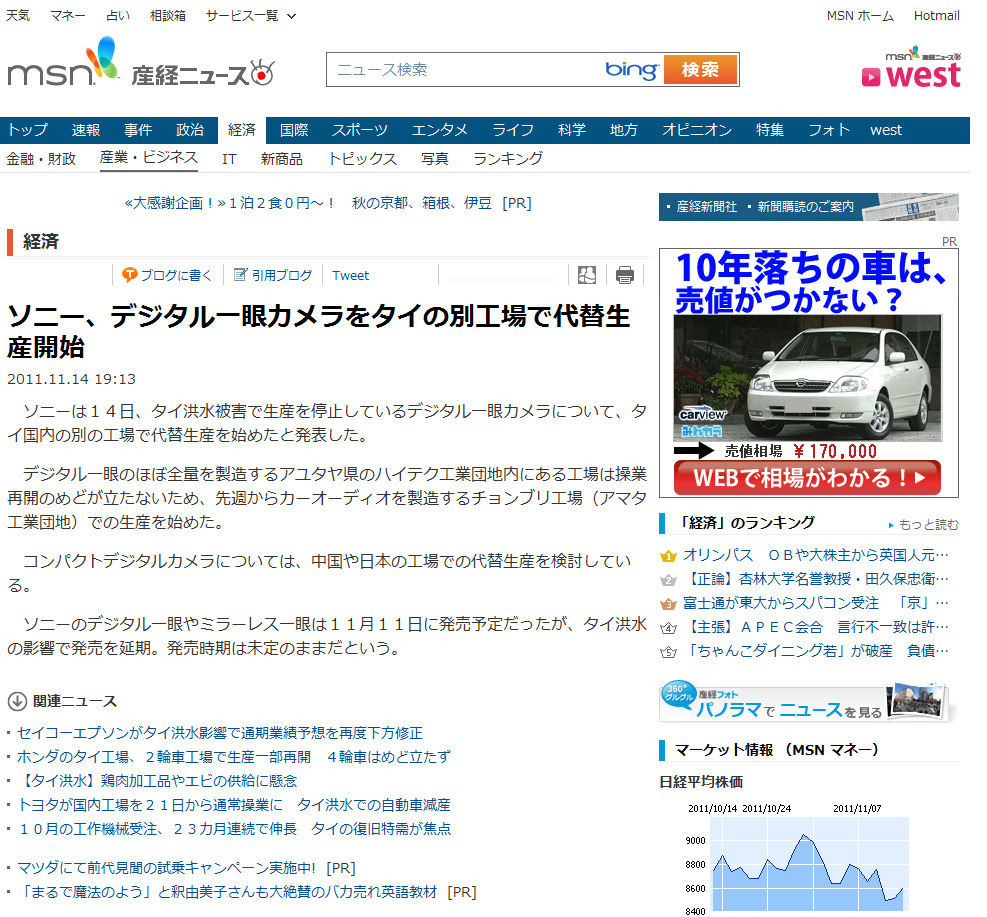Click the ブログに書く speech bubble icon
The image size is (987, 917).
pos(129,275)
